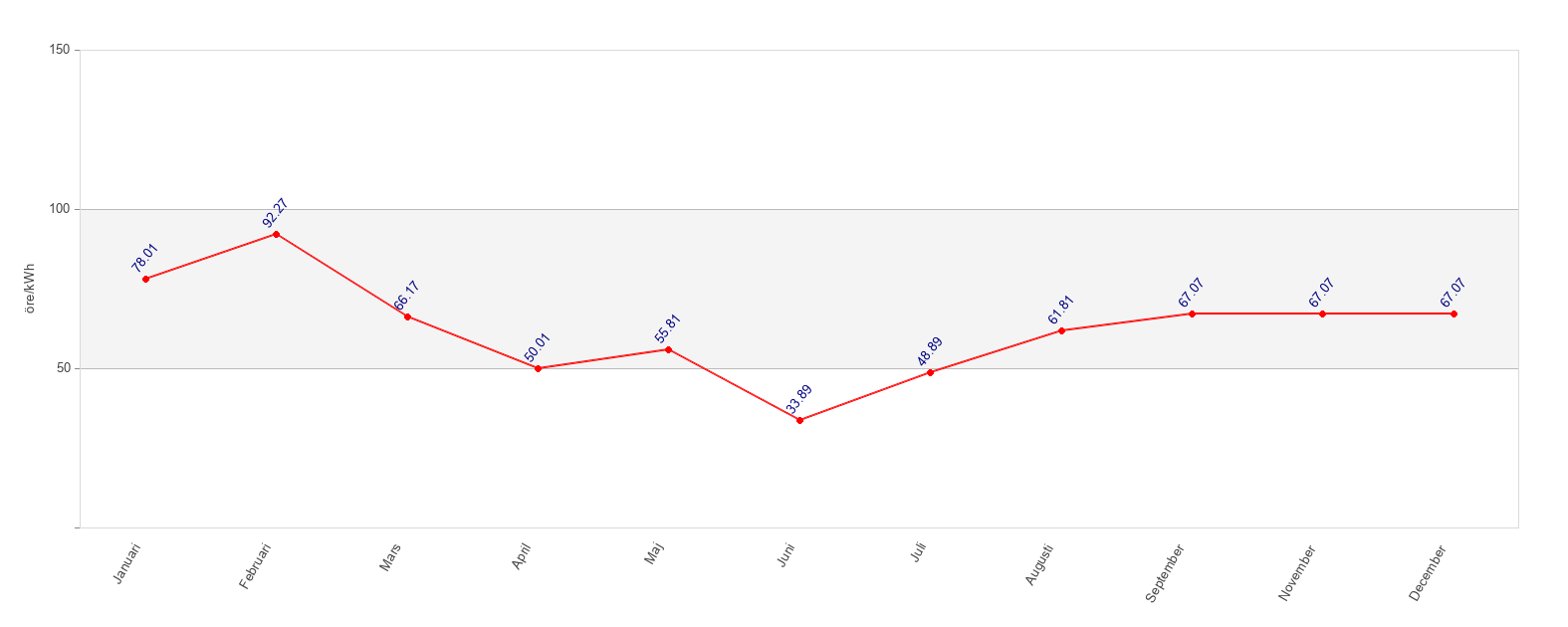The image size is (1568, 627).
Task: Select the Augusti data point marker
Action: (x=1061, y=330)
